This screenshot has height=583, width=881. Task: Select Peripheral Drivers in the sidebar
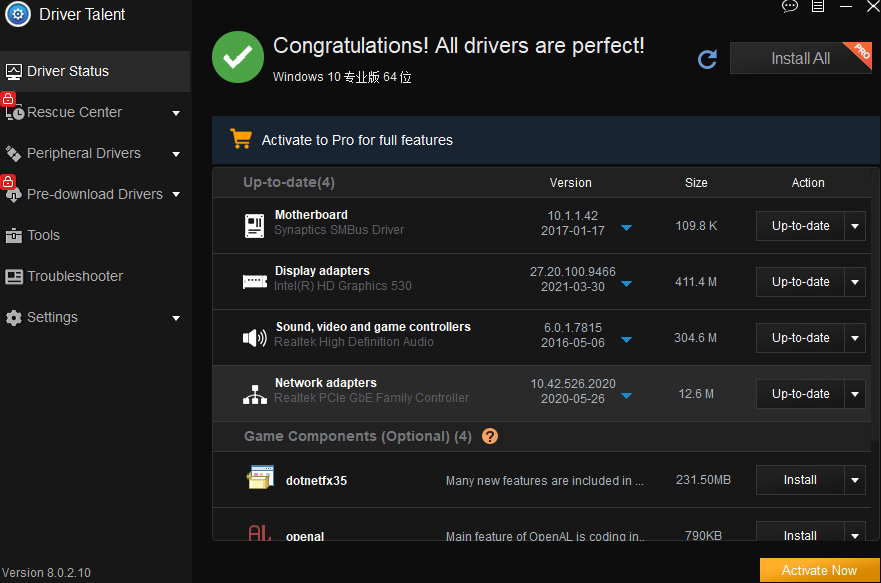coord(83,153)
